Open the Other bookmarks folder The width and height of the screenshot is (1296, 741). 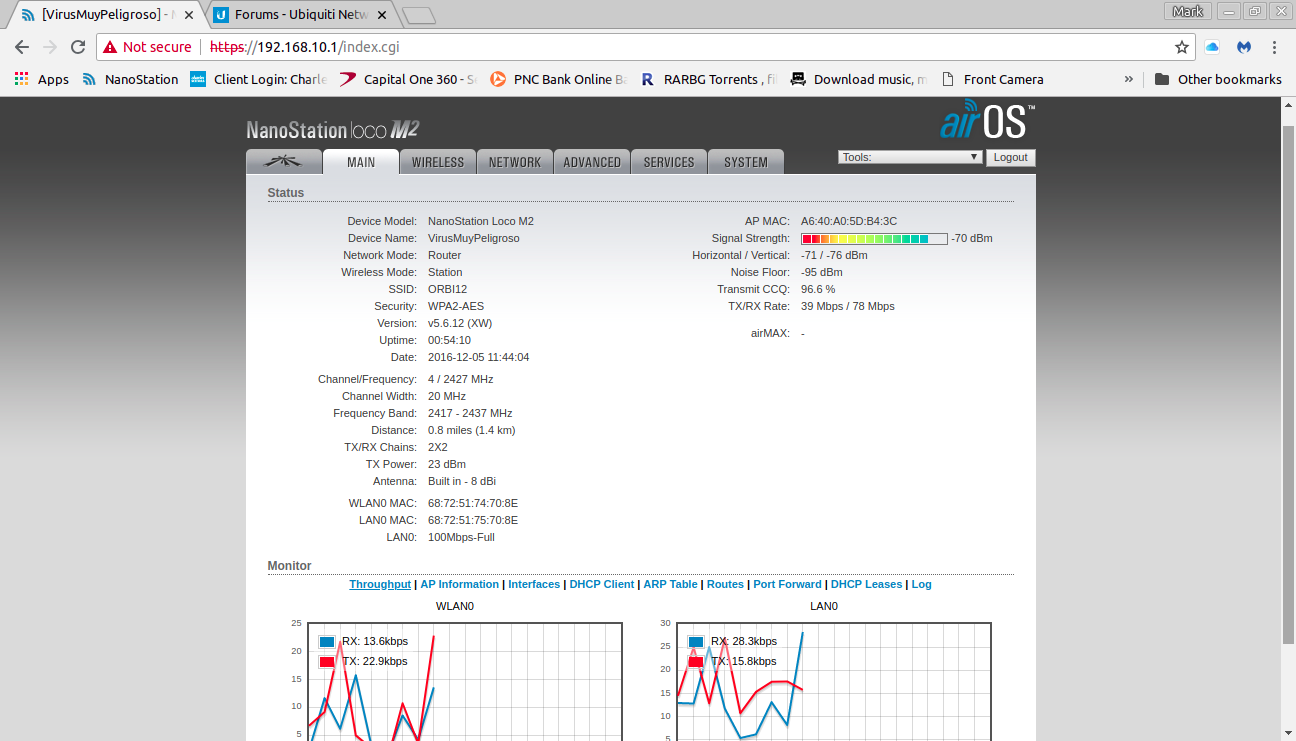[1218, 79]
